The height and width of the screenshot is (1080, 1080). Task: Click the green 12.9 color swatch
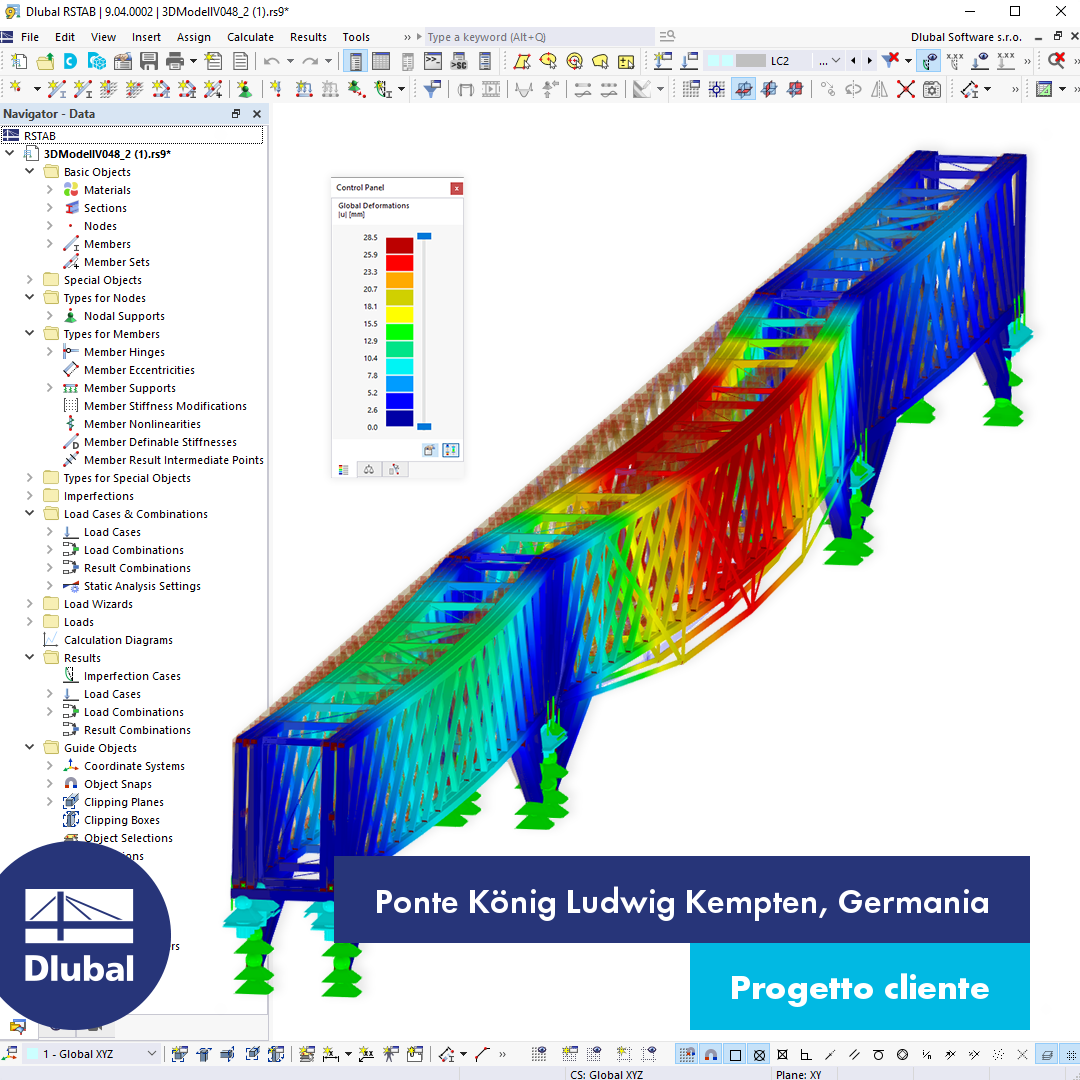point(399,332)
